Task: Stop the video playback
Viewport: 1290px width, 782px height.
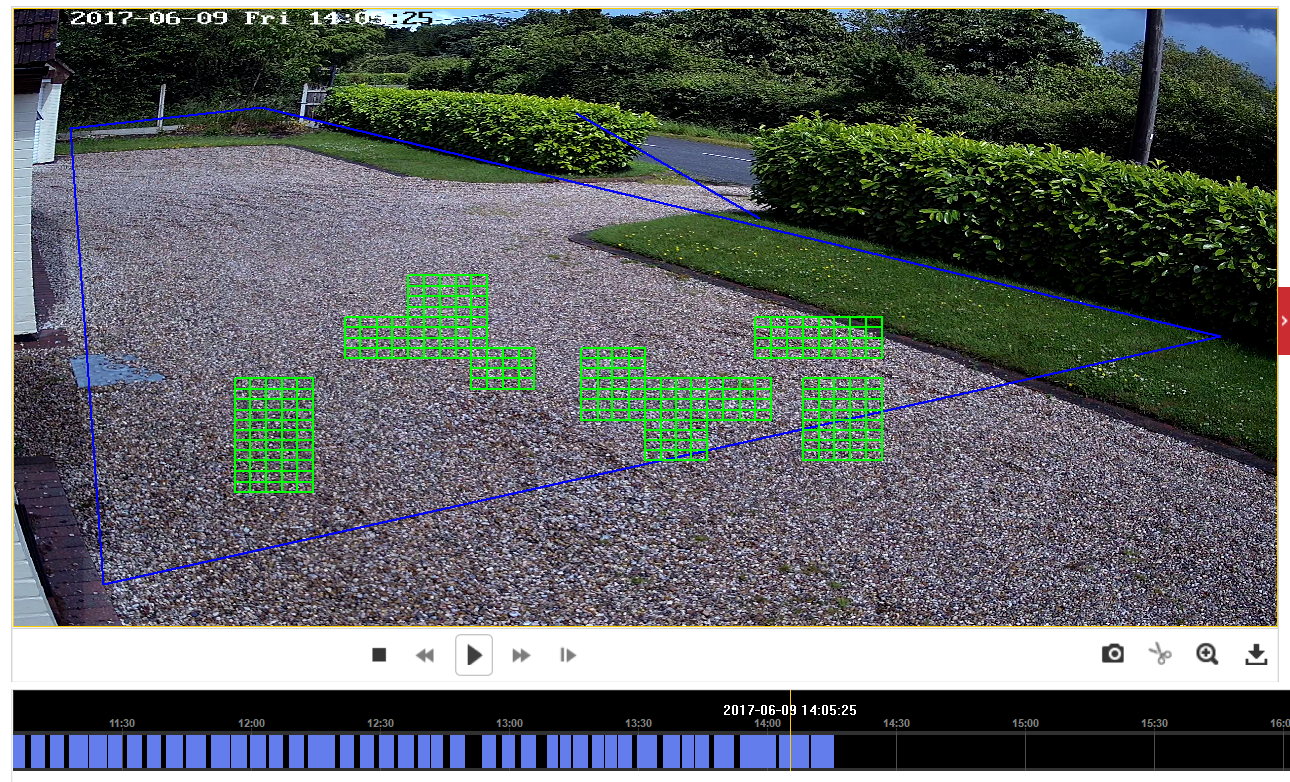Action: coord(379,655)
